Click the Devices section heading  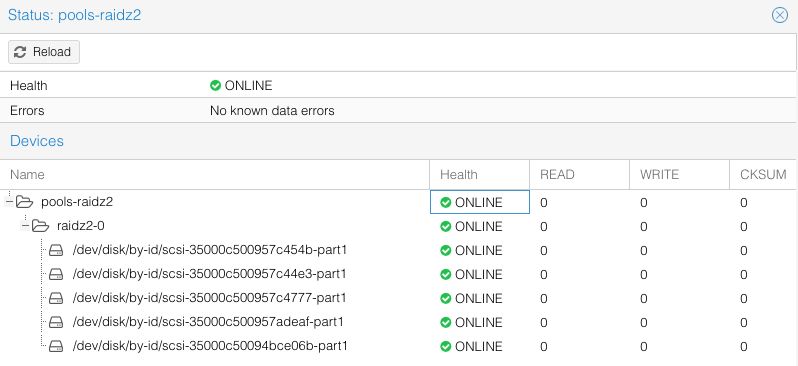pyautogui.click(x=37, y=141)
